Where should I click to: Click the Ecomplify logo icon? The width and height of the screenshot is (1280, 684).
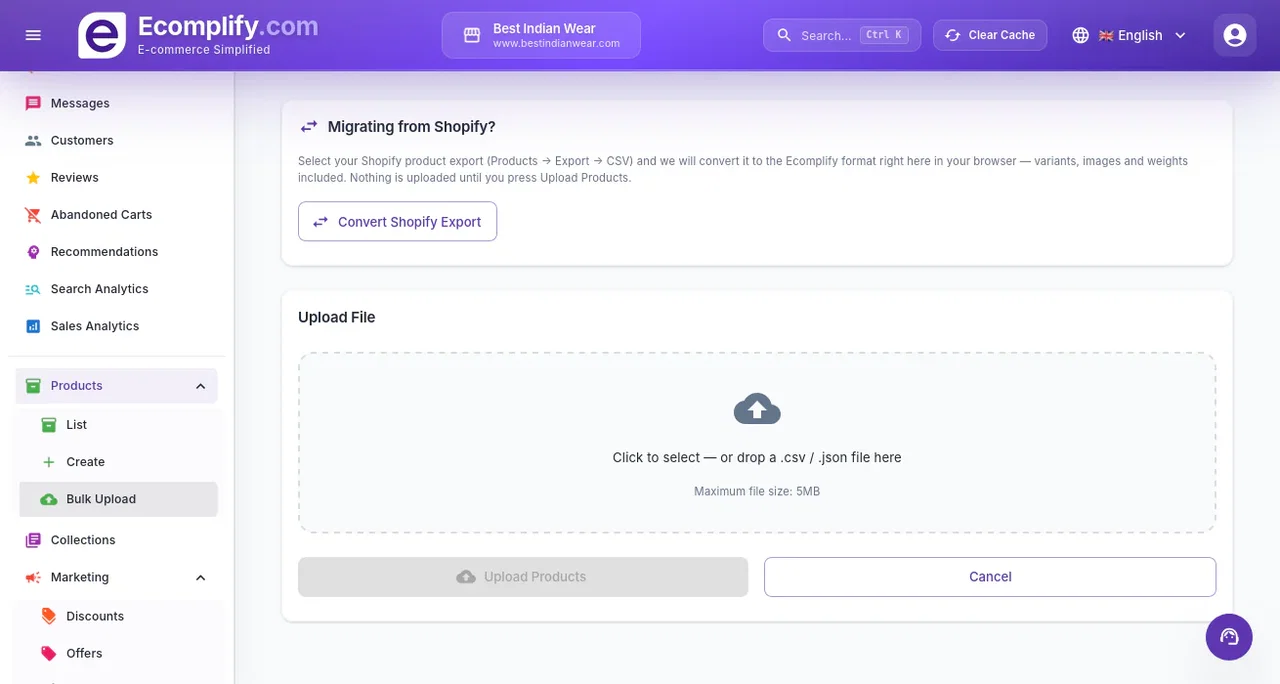click(x=102, y=35)
